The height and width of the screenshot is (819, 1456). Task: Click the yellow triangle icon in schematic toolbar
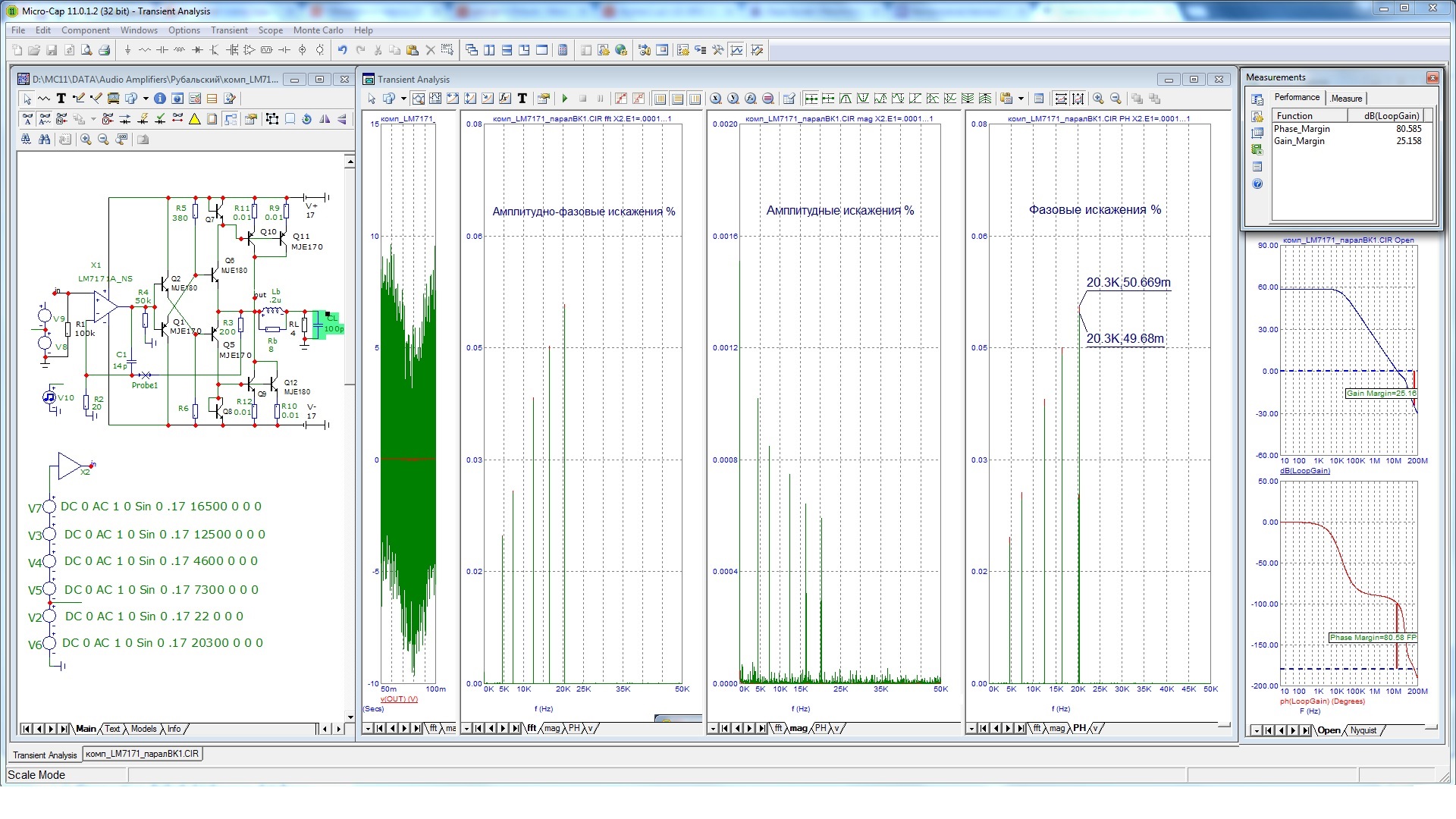click(x=195, y=119)
